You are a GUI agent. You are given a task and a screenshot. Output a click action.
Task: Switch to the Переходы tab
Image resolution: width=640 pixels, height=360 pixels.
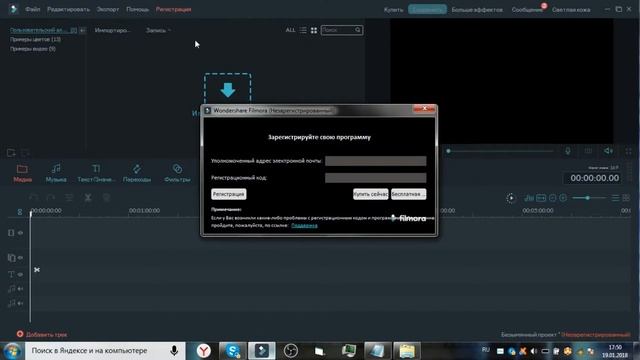(x=137, y=173)
